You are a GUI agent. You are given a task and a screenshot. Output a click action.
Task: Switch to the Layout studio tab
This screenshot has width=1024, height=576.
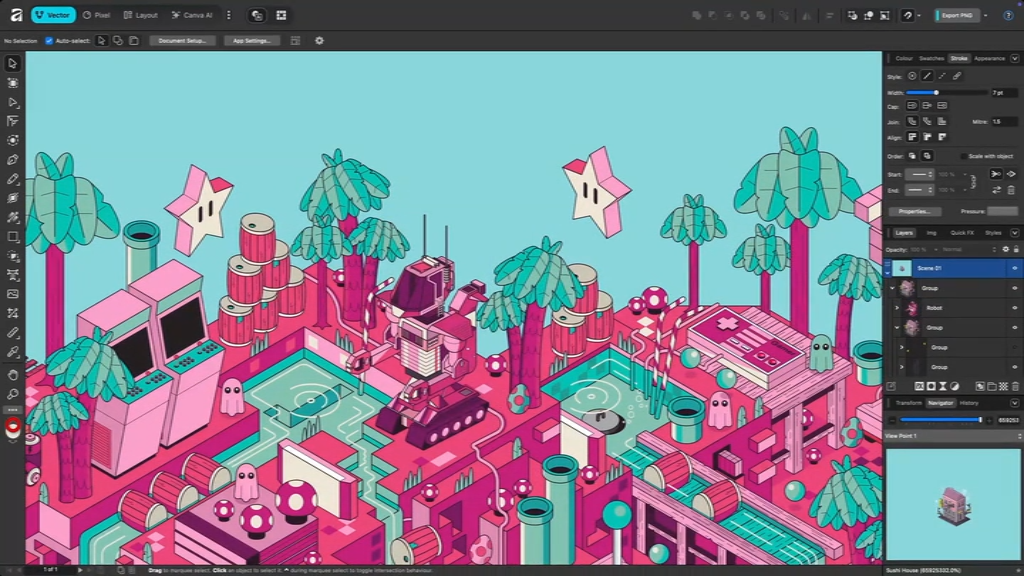[x=140, y=15]
